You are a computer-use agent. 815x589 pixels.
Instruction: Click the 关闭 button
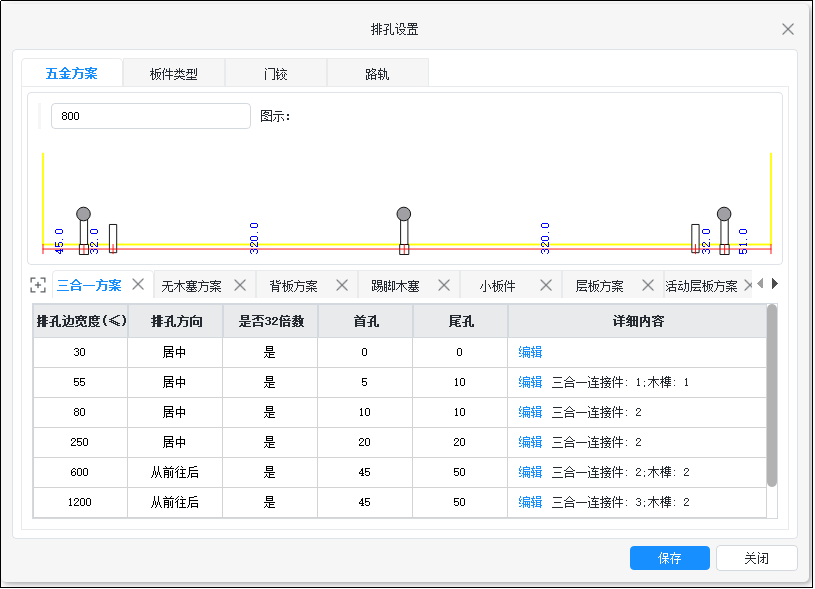pyautogui.click(x=756, y=558)
